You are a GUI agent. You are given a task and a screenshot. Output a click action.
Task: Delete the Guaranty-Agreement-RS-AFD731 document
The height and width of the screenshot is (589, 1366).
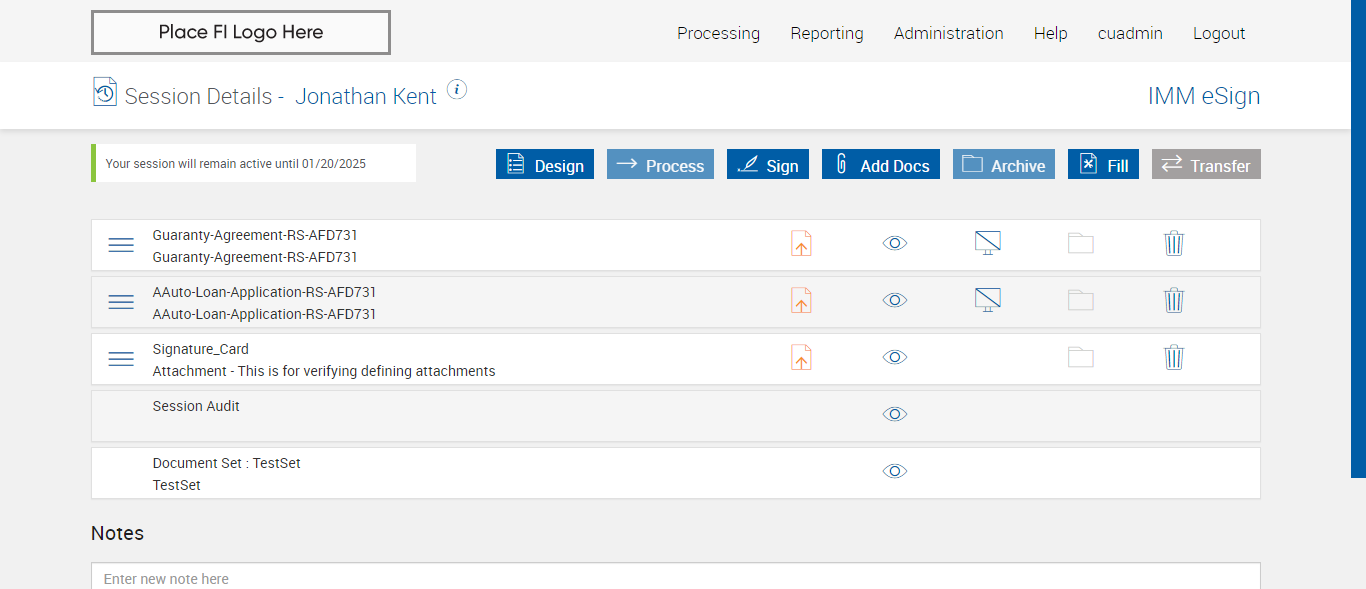[x=1174, y=243]
